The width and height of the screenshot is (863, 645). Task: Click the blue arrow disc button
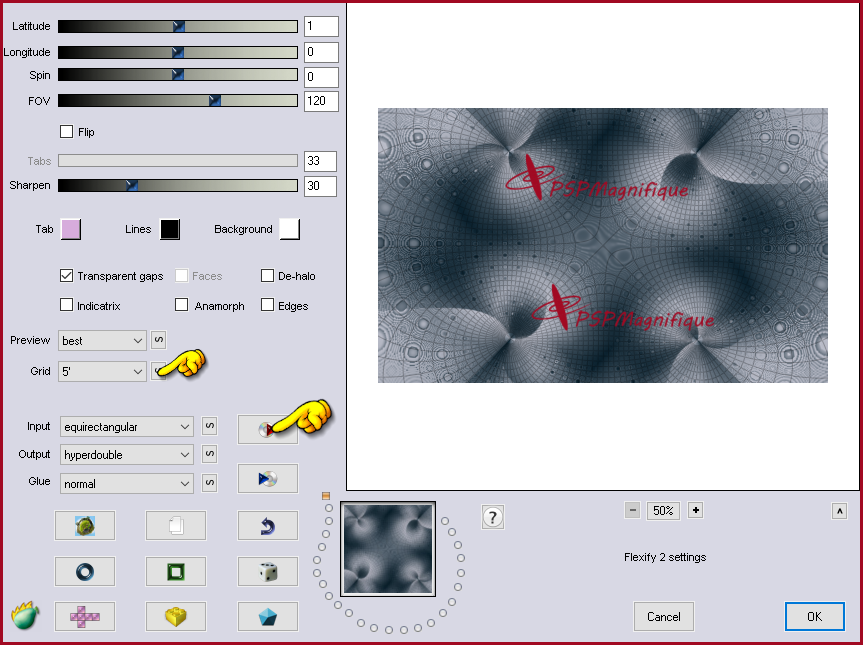click(x=267, y=479)
